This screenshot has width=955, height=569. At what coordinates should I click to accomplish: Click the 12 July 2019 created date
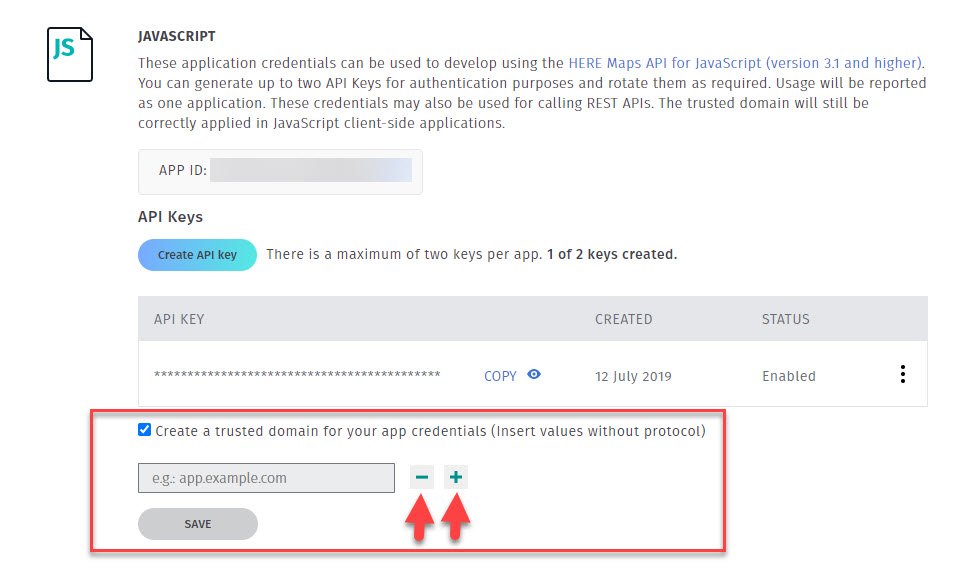(x=633, y=376)
